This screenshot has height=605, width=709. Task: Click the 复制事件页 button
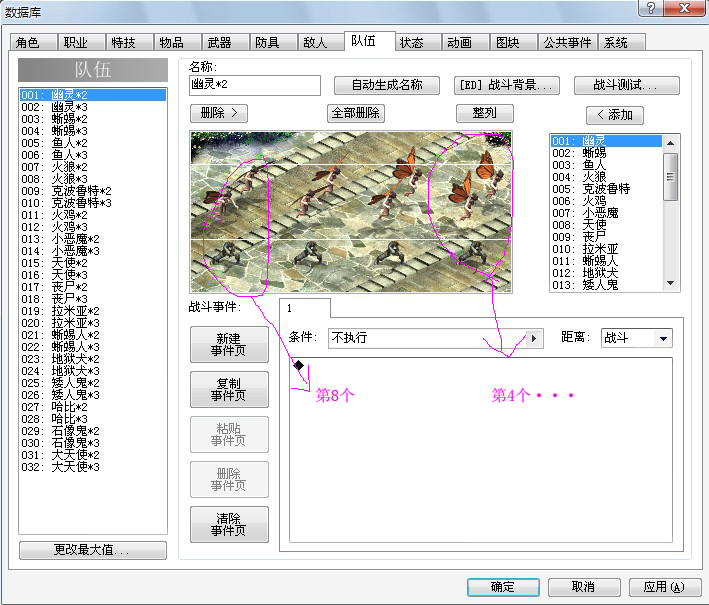point(229,389)
